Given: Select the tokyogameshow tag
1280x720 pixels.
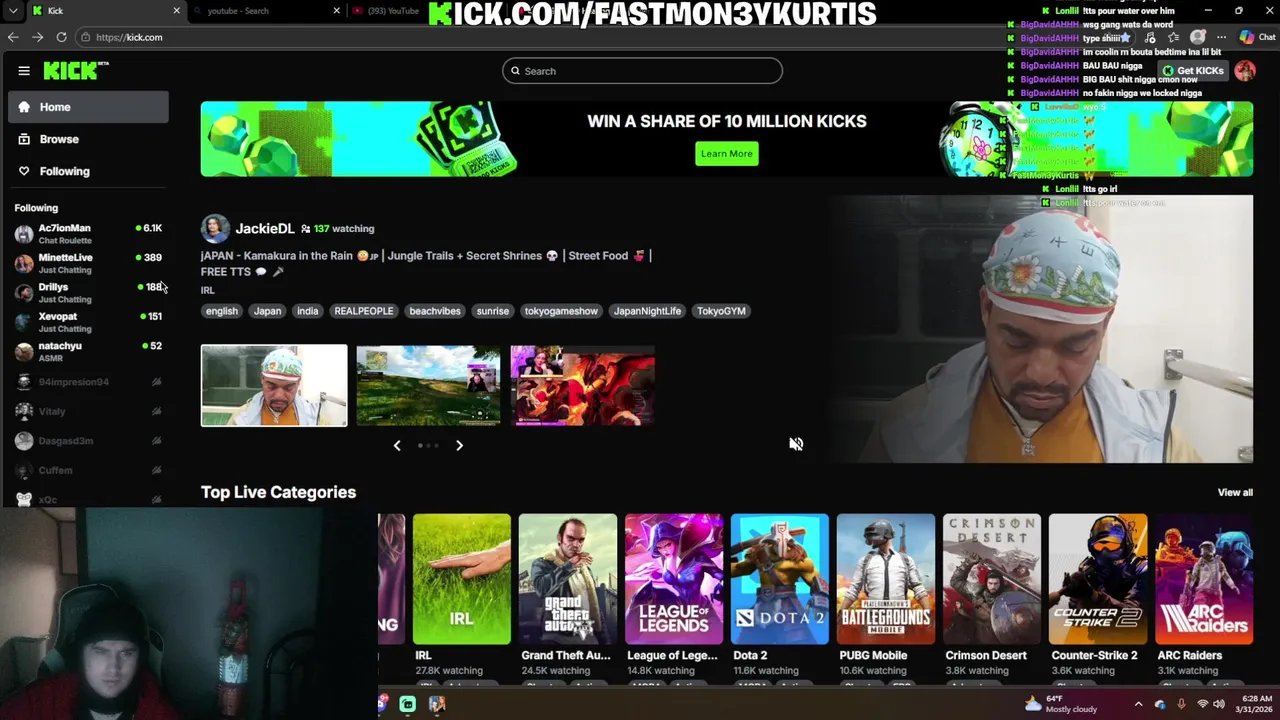Looking at the screenshot, I should (561, 311).
